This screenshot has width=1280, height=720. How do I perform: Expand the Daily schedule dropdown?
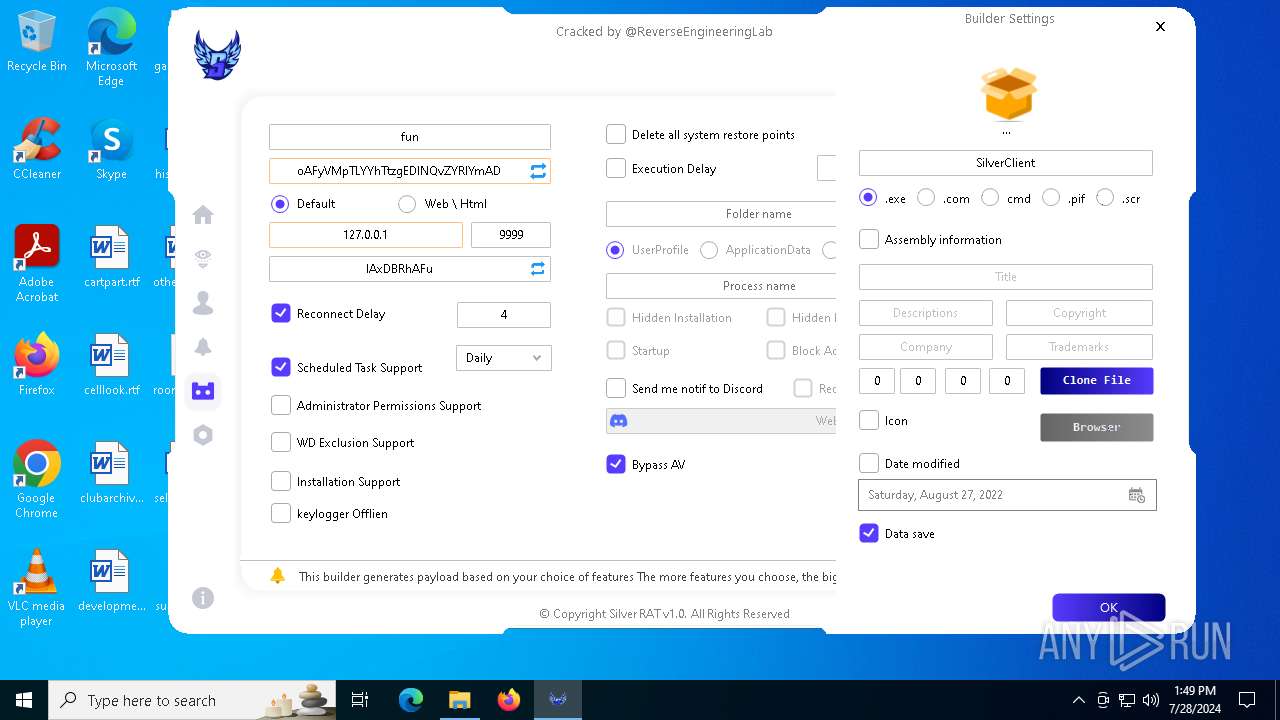click(x=504, y=358)
